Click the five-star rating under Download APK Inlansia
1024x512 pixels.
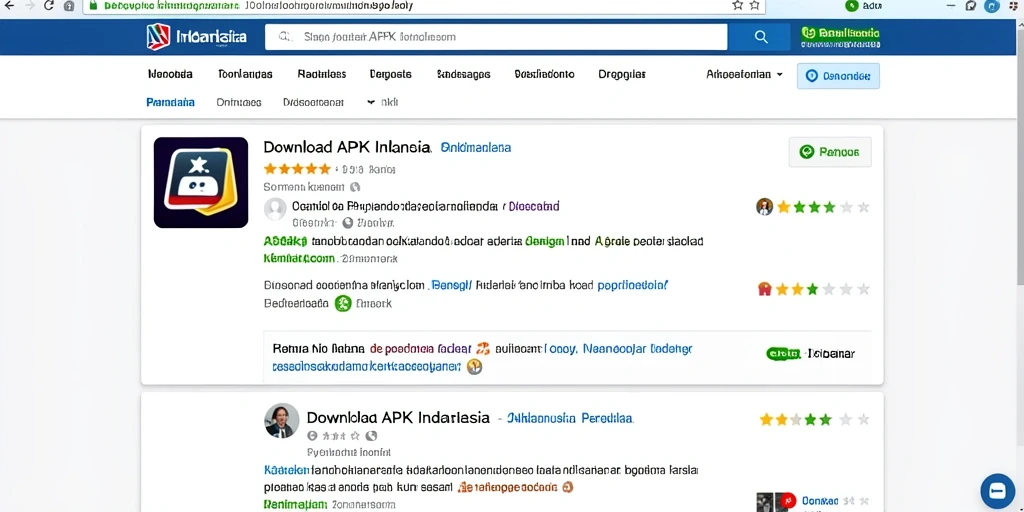297,169
